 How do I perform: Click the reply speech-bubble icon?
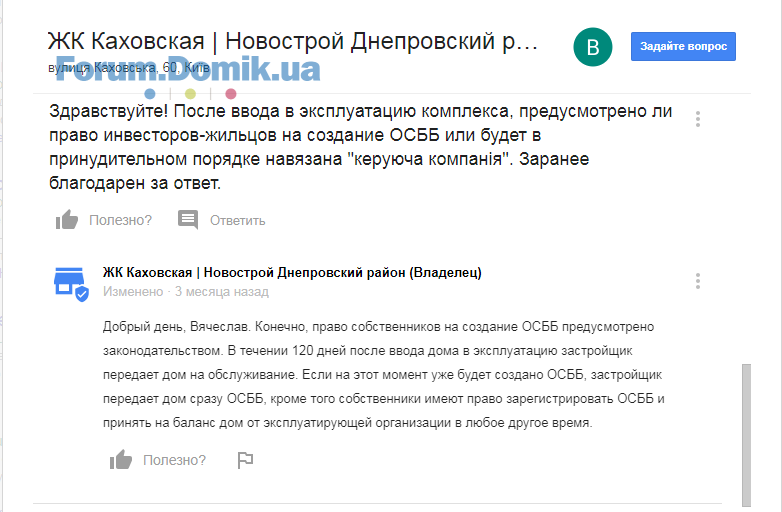tap(188, 219)
